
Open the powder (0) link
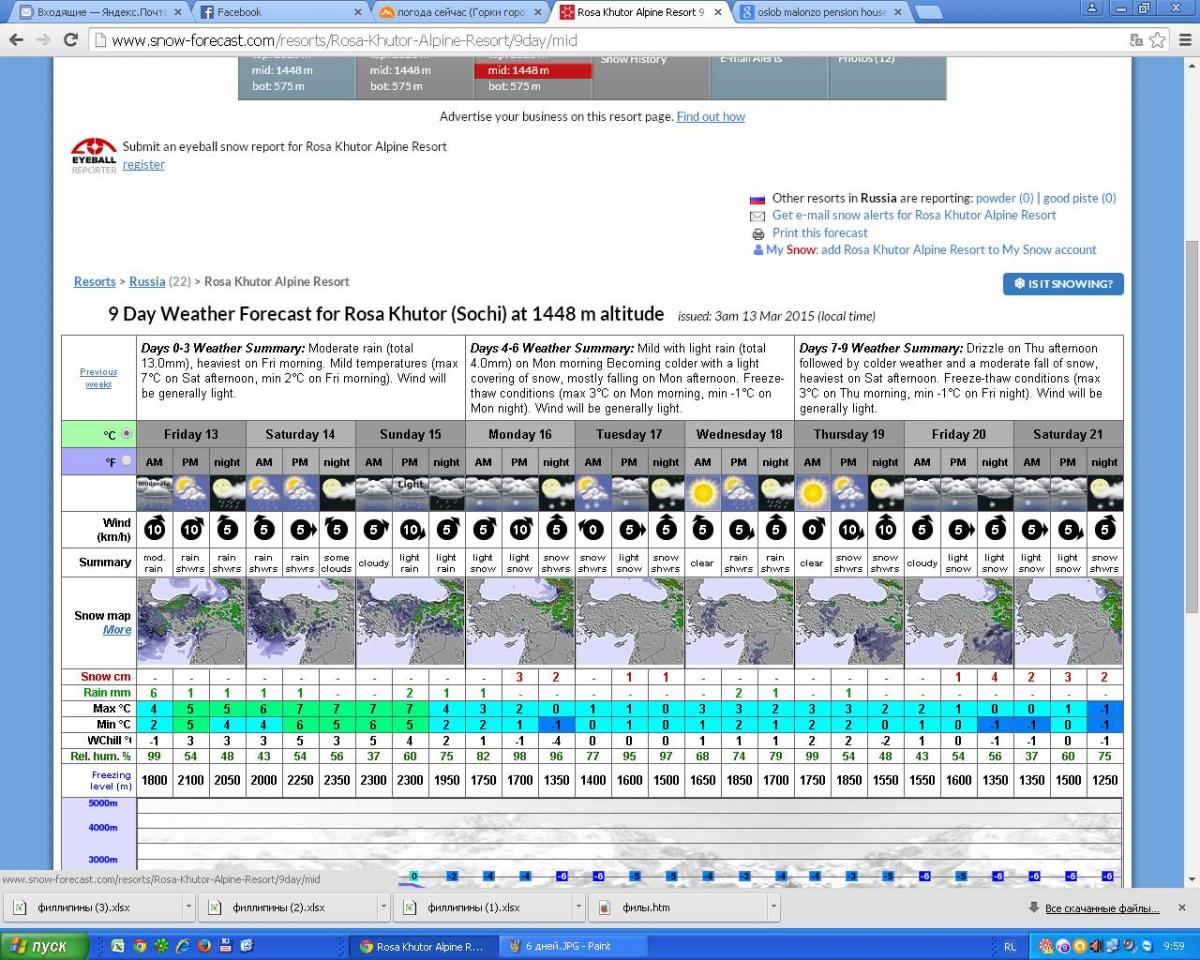[x=1005, y=198]
